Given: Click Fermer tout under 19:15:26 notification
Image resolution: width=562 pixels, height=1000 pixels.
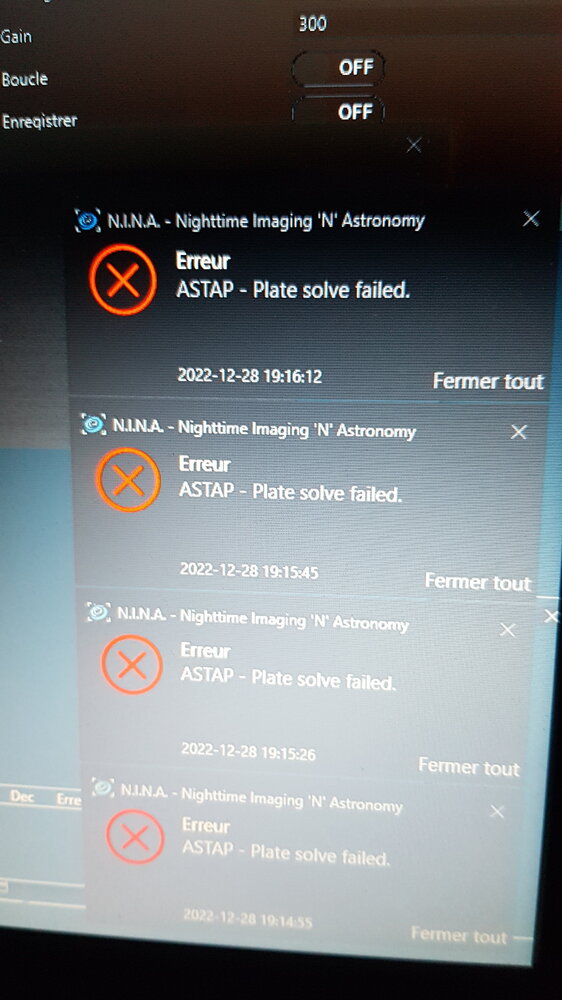Looking at the screenshot, I should pos(469,767).
